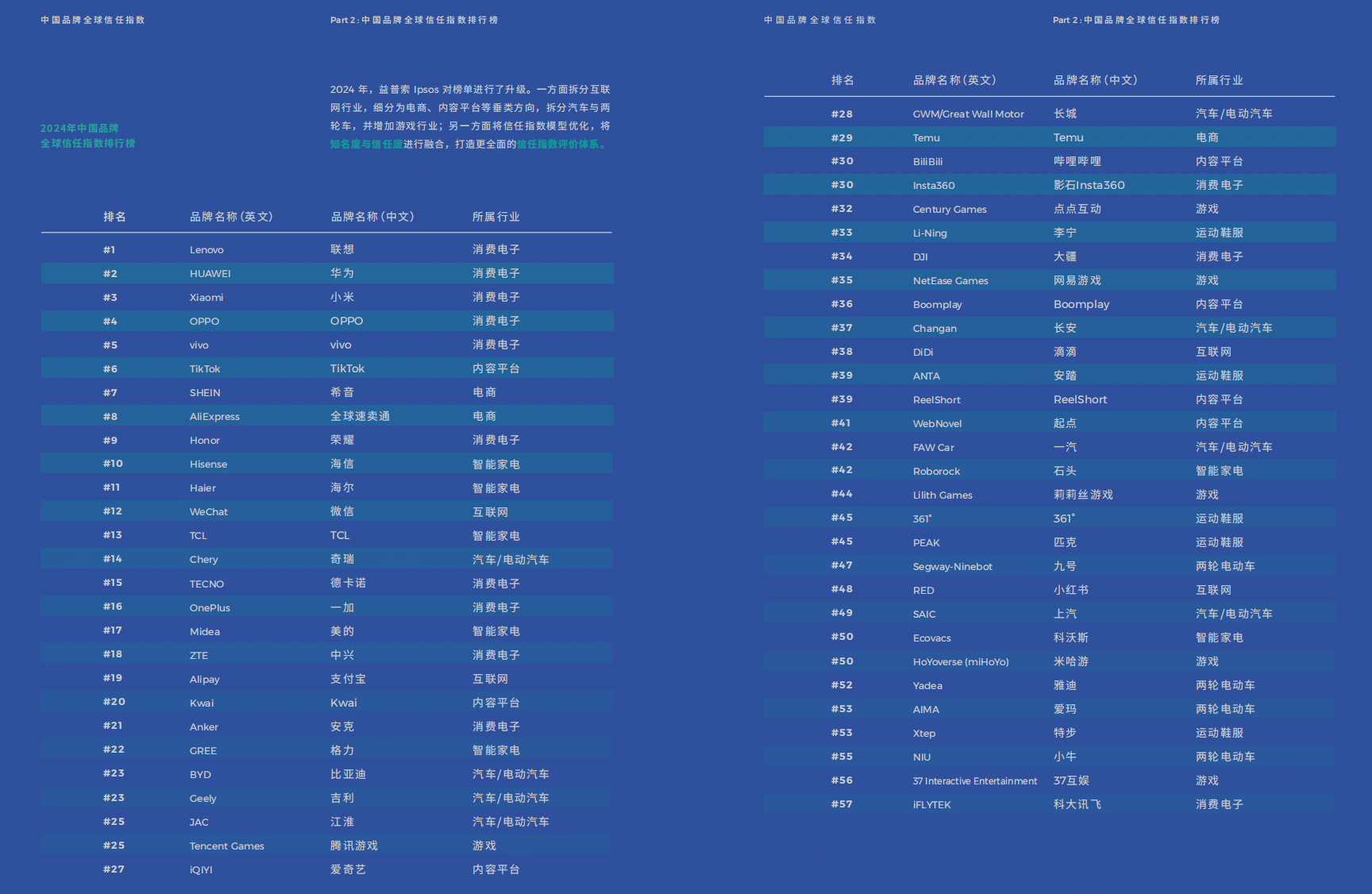Click the highlighted phrase 知名度与信任度
Image resolution: width=1372 pixels, height=894 pixels.
(x=366, y=145)
